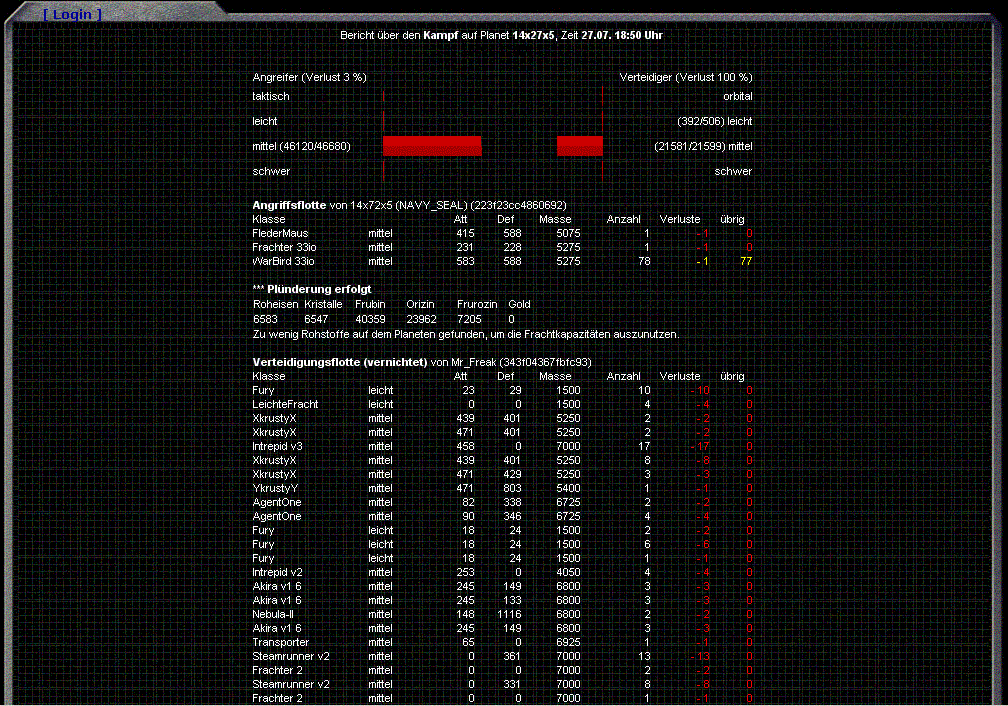The image size is (1008, 706).
Task: Click the Verteidigungsflotte (vernichtet) heading
Action: coord(339,361)
